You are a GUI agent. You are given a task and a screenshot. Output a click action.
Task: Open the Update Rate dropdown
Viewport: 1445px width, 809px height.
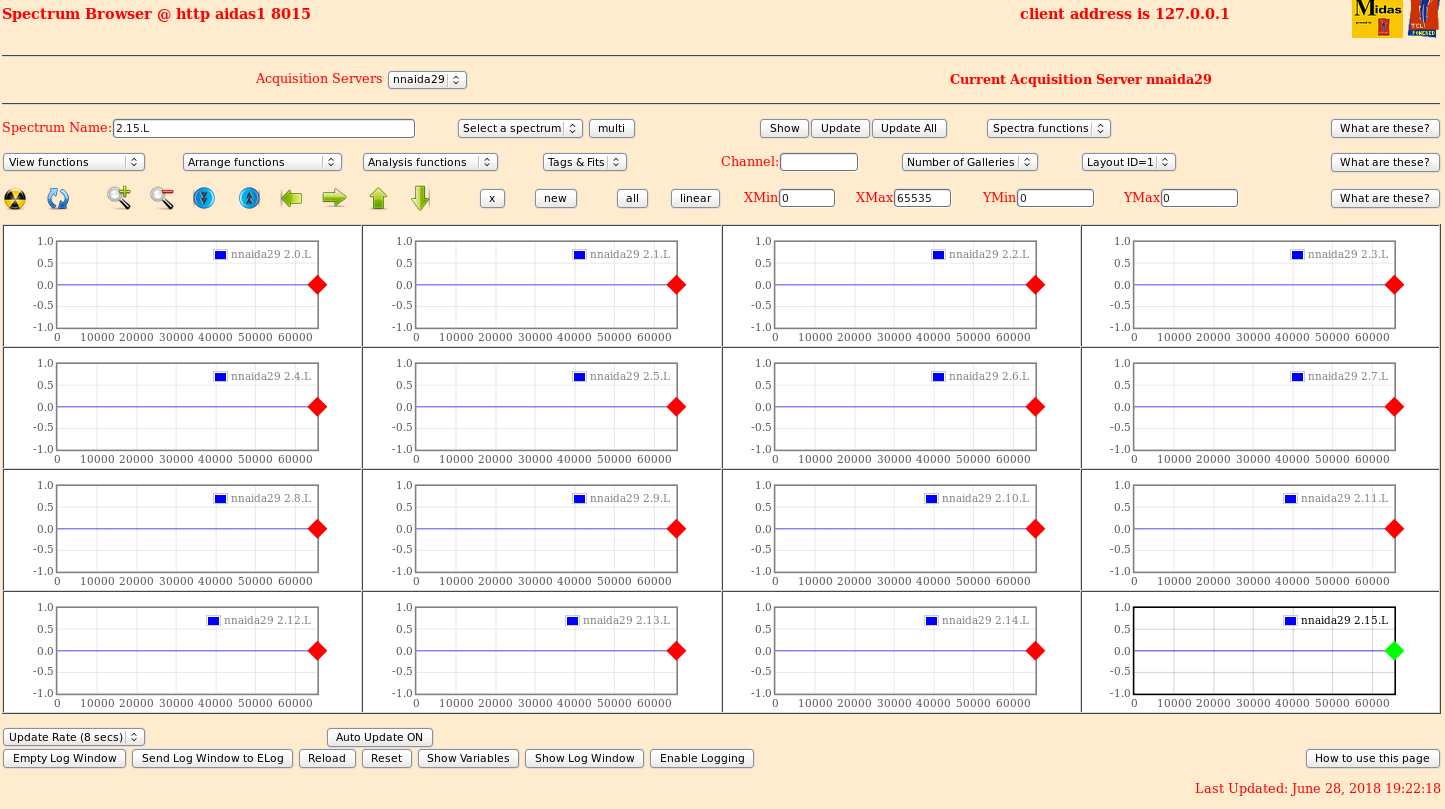click(74, 737)
